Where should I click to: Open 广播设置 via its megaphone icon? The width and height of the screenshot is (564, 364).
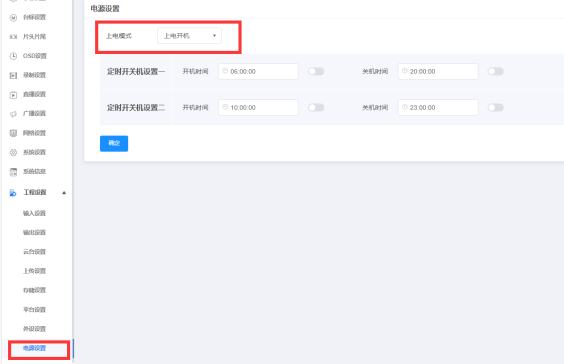(13, 114)
